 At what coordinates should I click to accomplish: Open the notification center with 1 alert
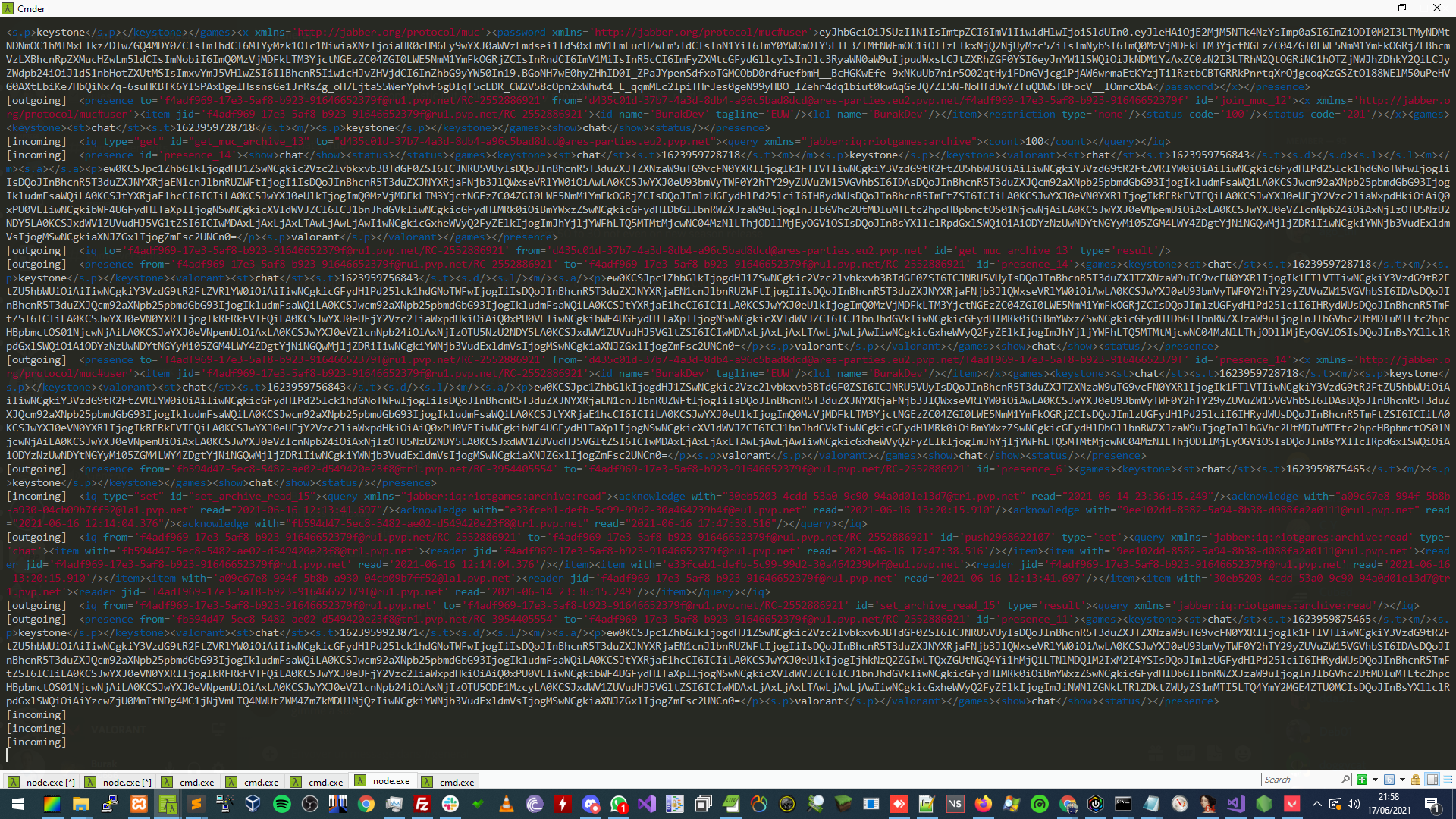pos(1432,804)
